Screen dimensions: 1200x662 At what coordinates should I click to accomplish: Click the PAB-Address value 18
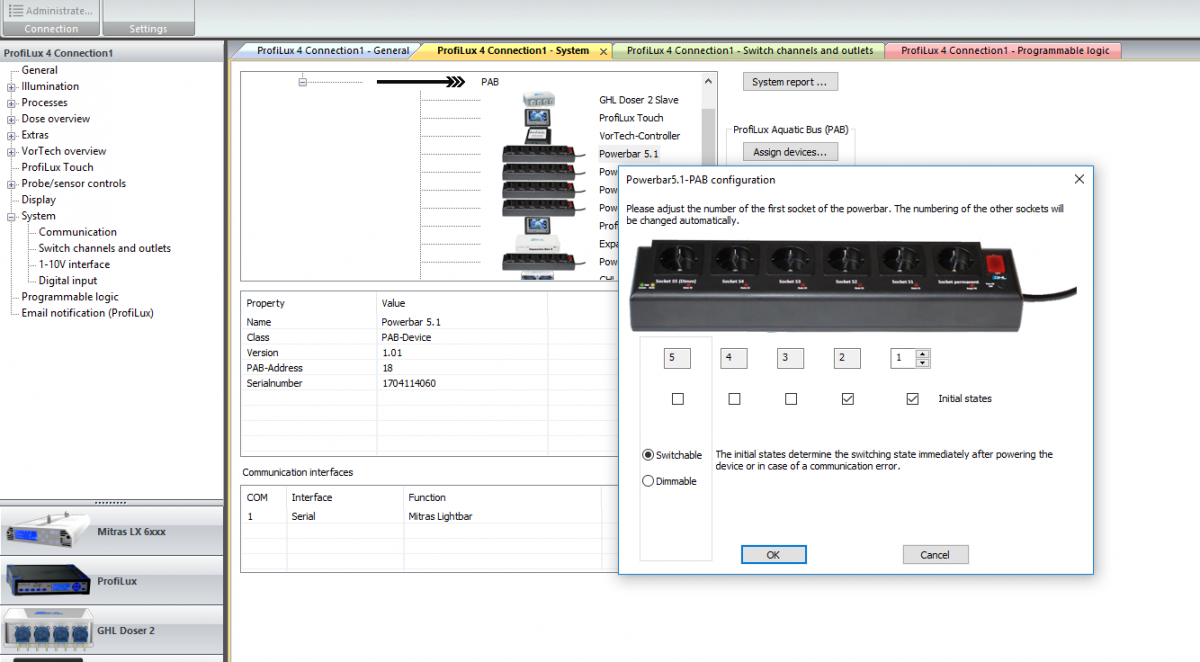tap(388, 368)
